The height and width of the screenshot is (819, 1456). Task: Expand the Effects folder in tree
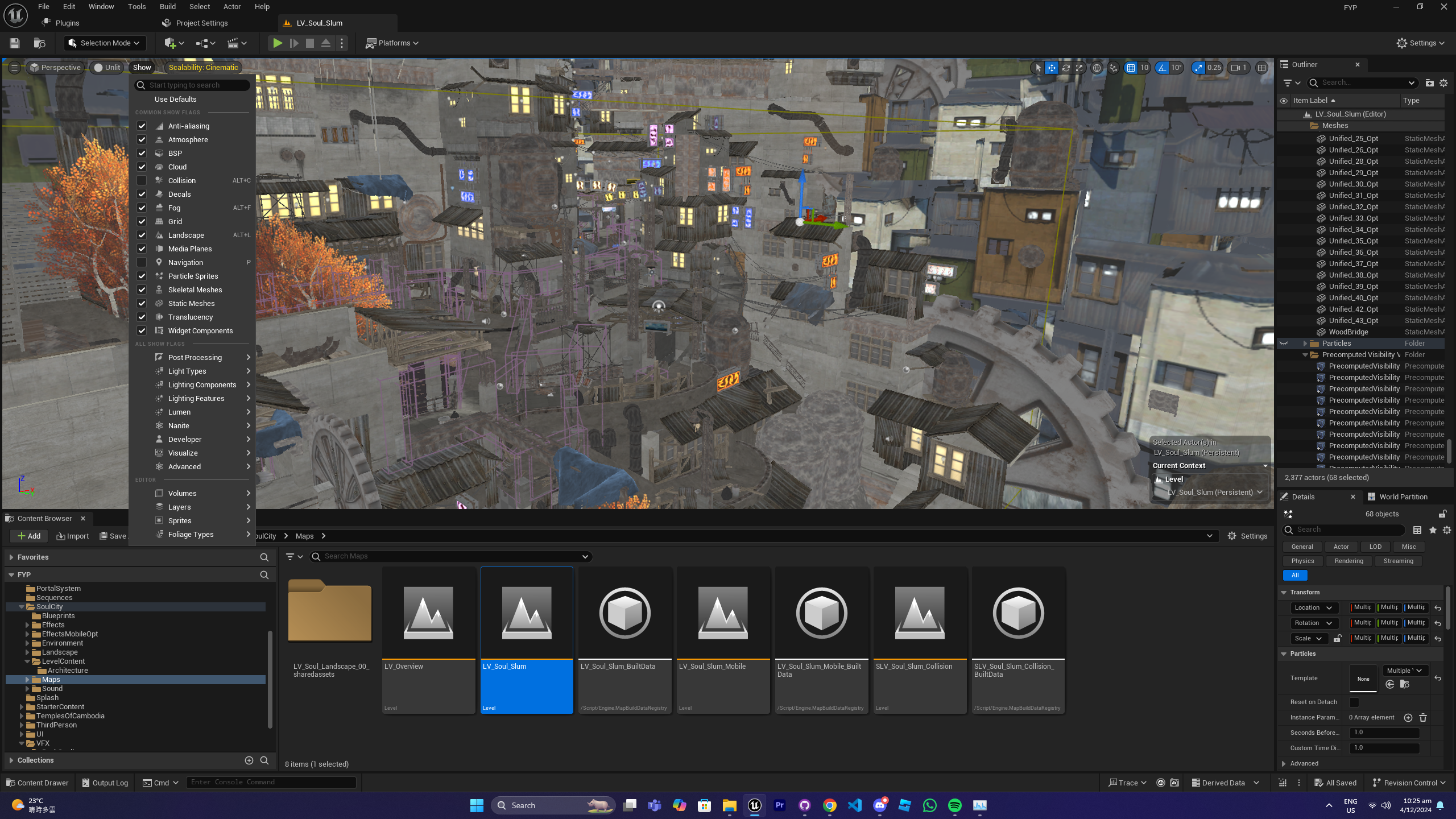(27, 624)
